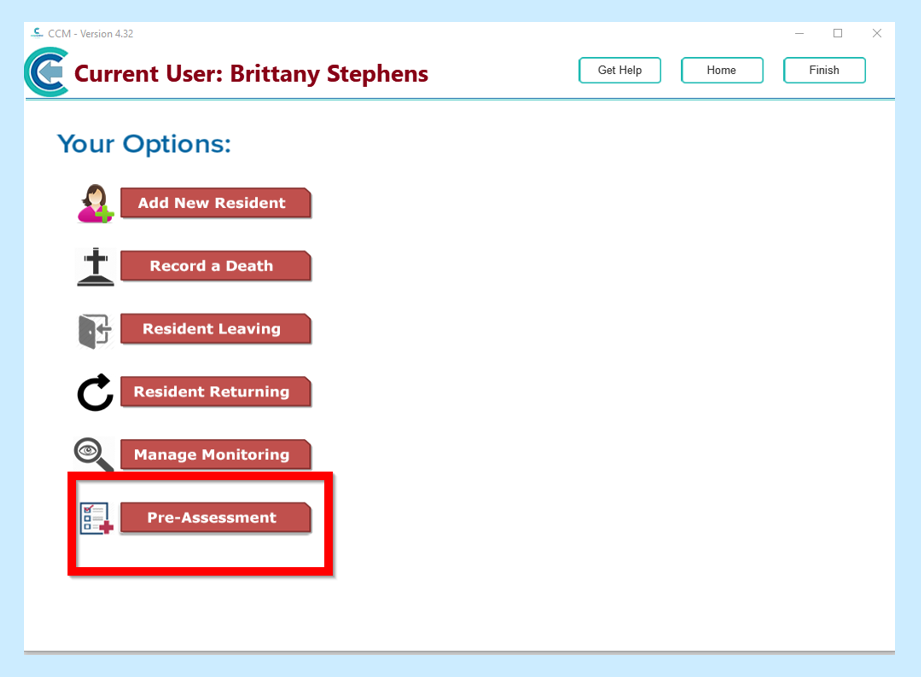Click the gravestone cross icon

[95, 267]
